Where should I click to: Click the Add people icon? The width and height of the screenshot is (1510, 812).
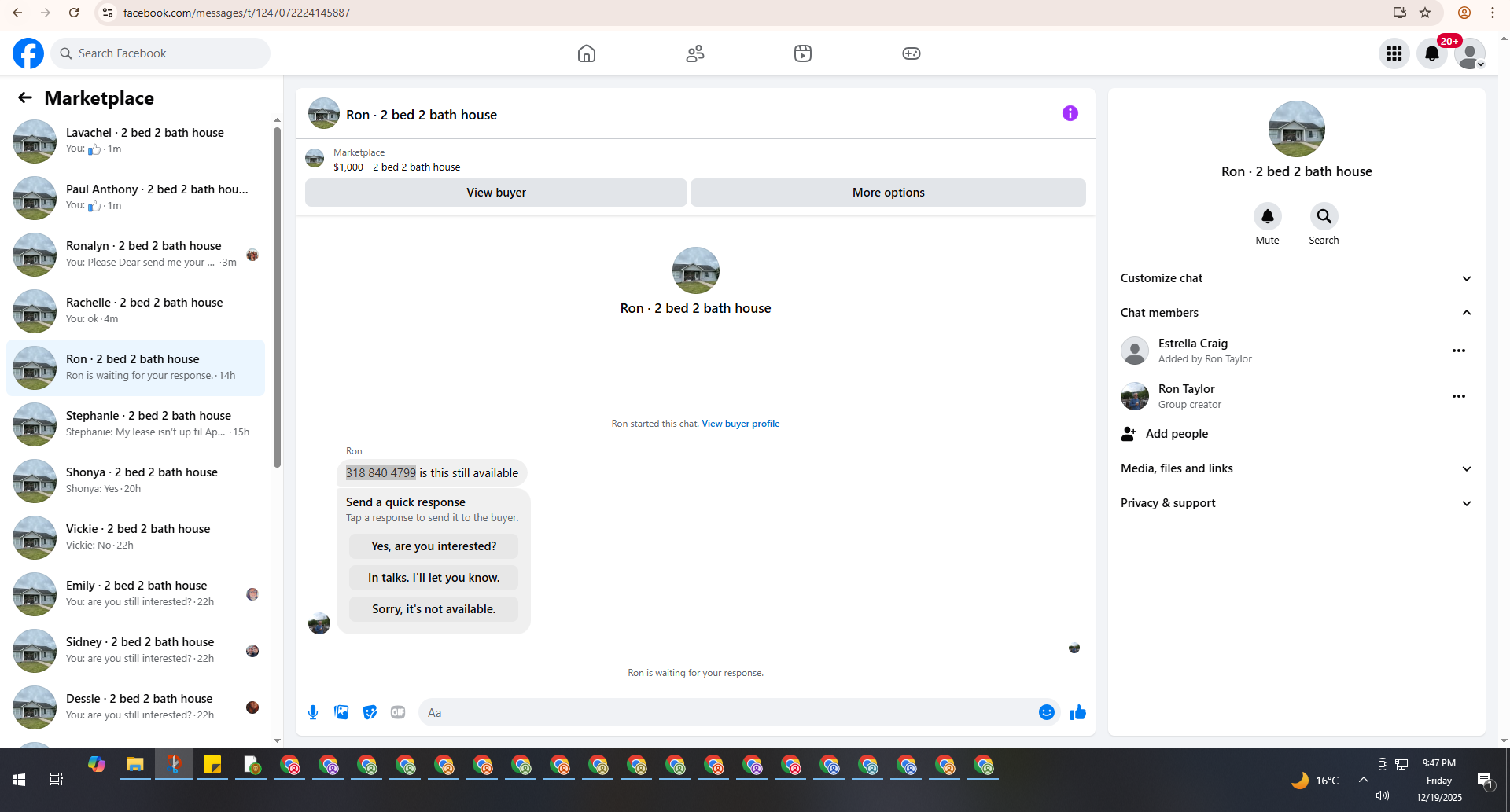coord(1129,434)
